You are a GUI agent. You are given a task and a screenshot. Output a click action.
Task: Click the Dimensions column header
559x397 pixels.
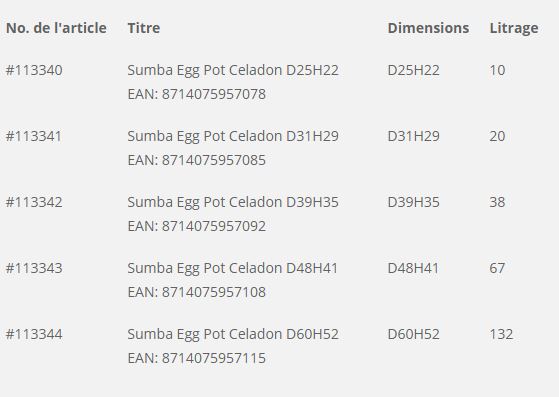(428, 28)
